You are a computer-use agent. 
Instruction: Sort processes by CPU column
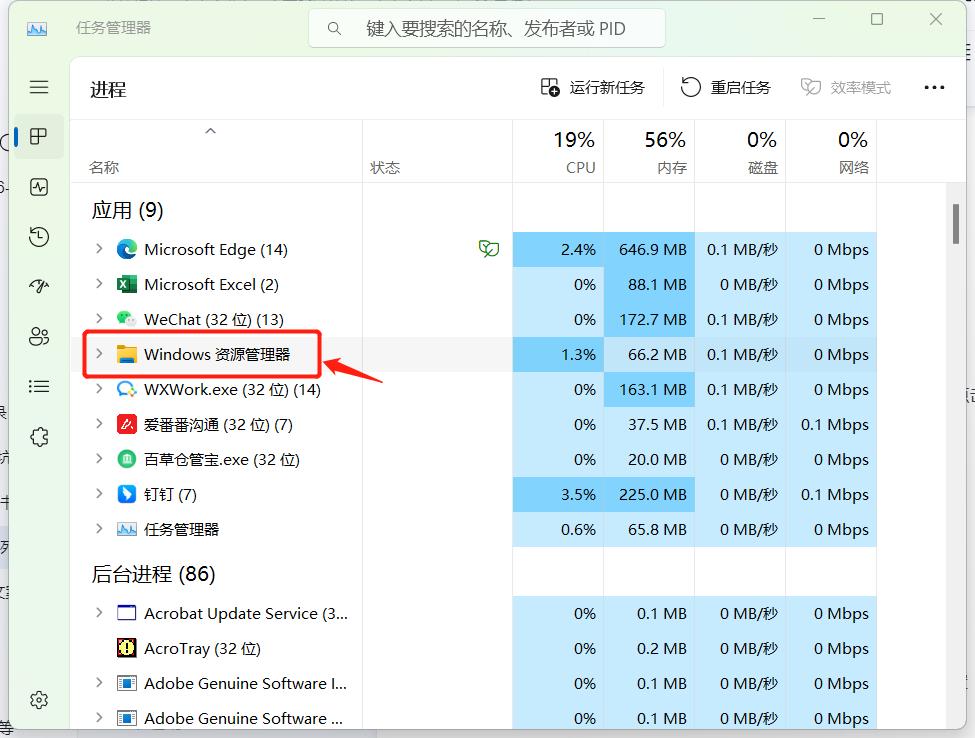coord(558,151)
